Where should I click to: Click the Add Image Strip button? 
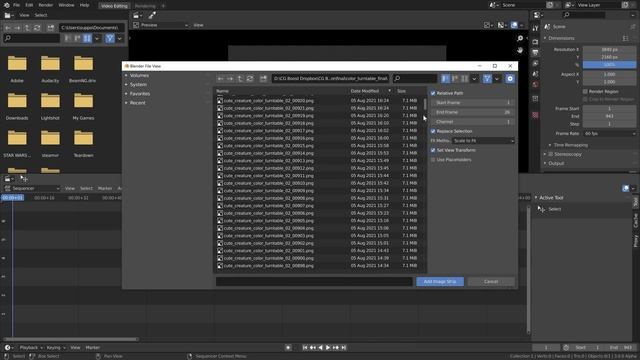[x=440, y=282]
